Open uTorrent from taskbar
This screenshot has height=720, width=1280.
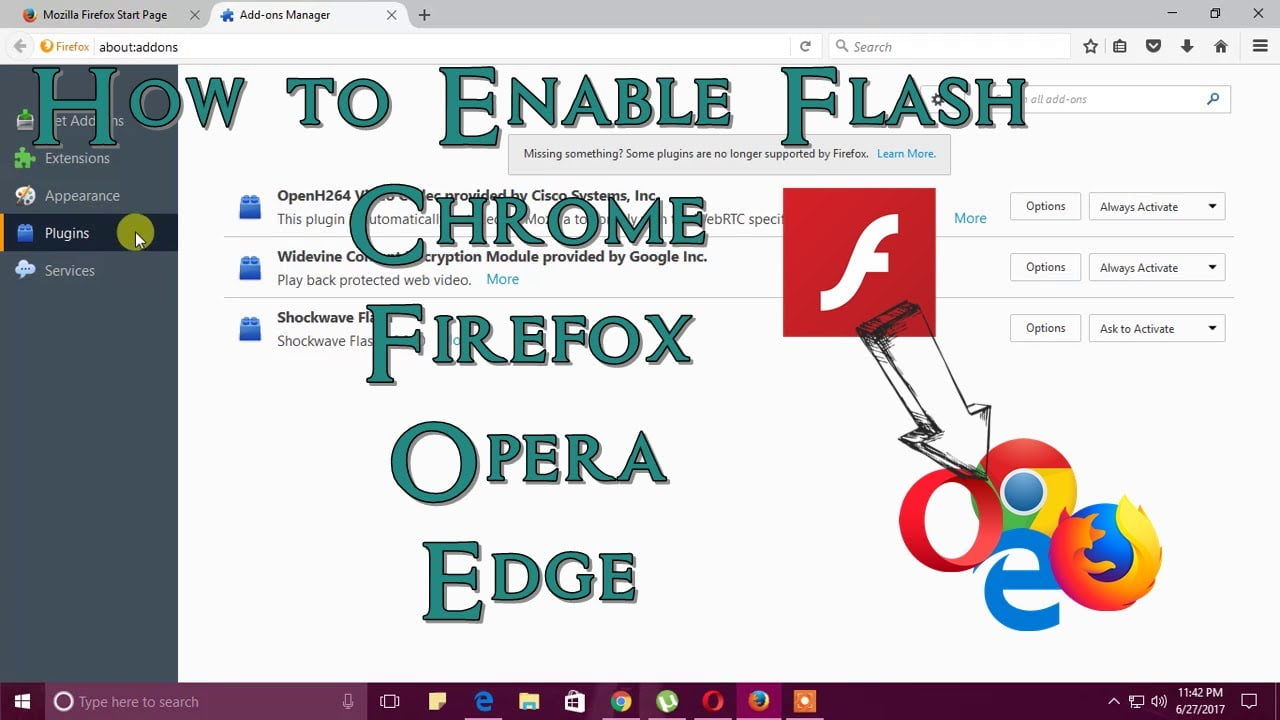point(667,701)
